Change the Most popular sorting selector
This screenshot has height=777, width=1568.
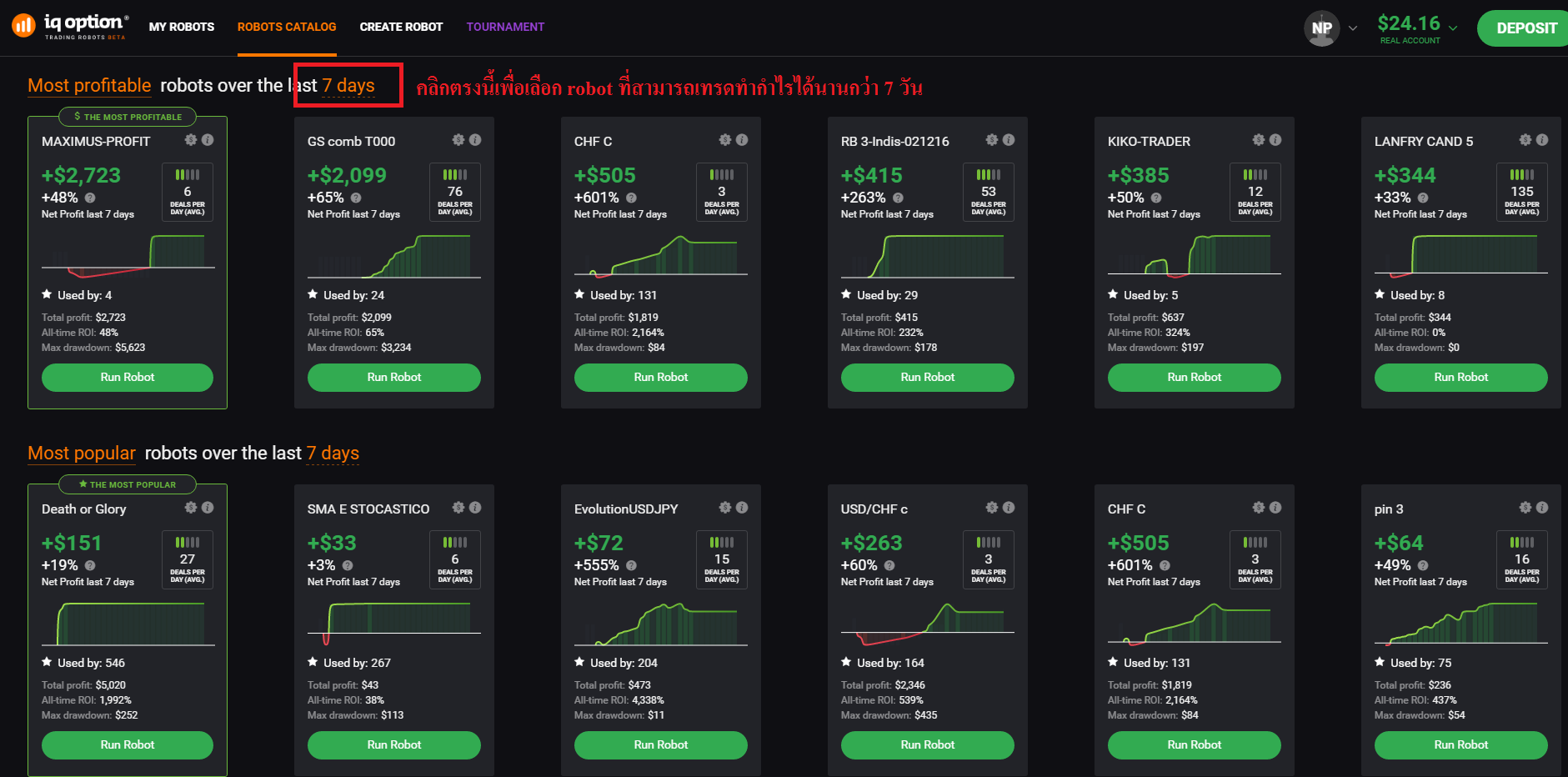[82, 454]
